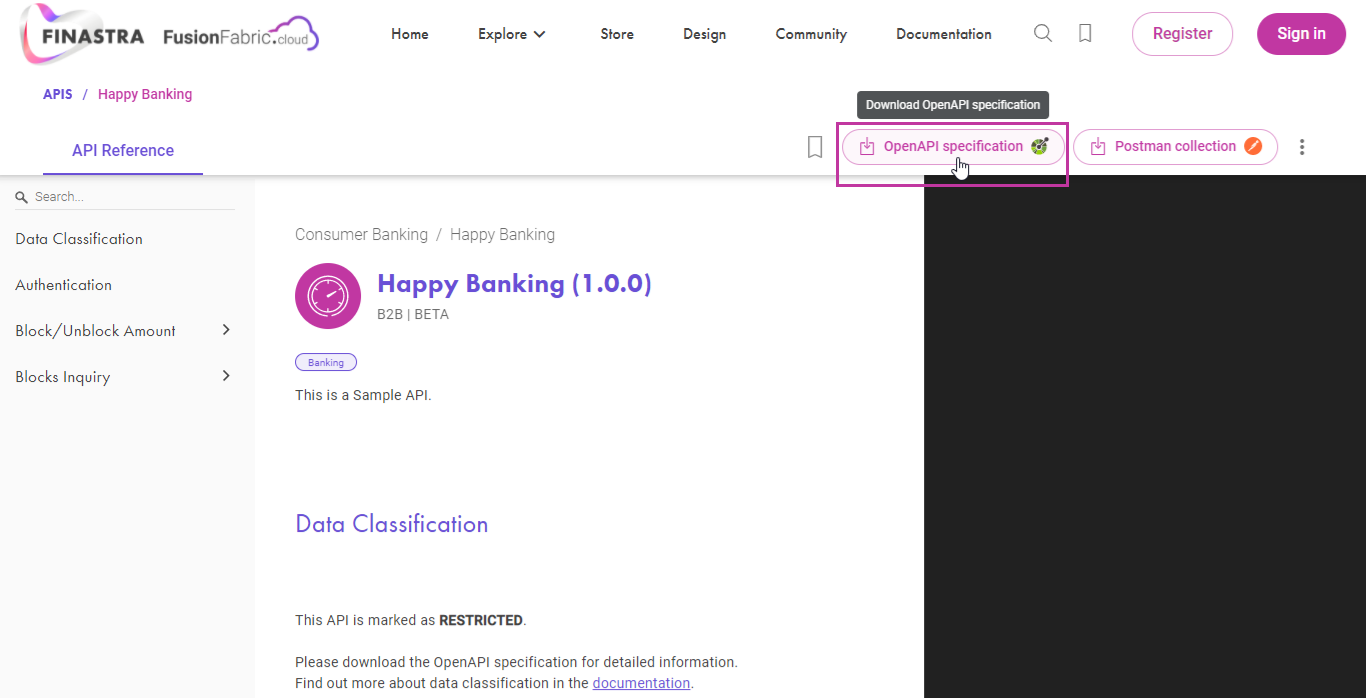The width and height of the screenshot is (1366, 698).
Task: Open the Home menu item
Action: pyautogui.click(x=410, y=34)
